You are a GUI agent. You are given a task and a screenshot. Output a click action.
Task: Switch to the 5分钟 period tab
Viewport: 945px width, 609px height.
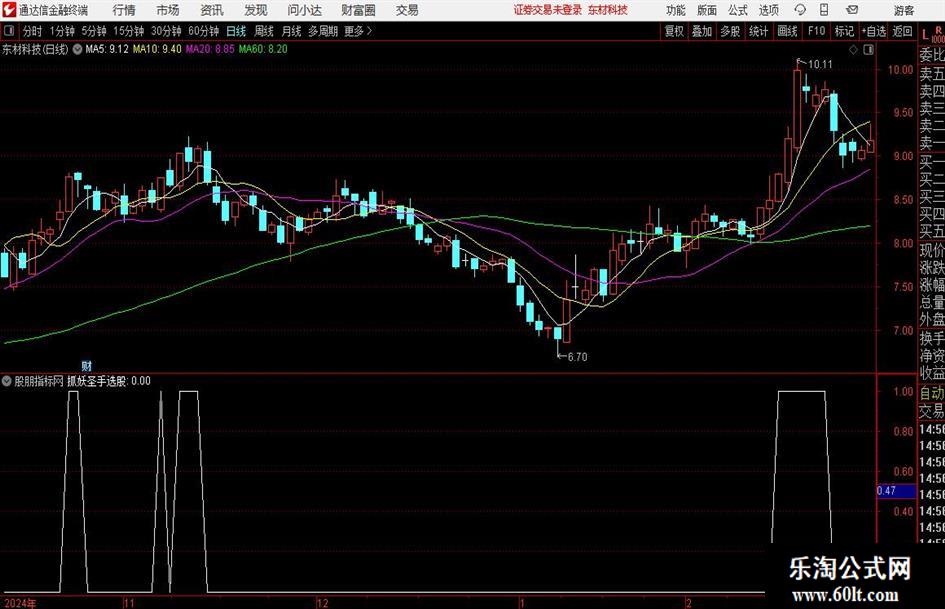click(x=93, y=31)
